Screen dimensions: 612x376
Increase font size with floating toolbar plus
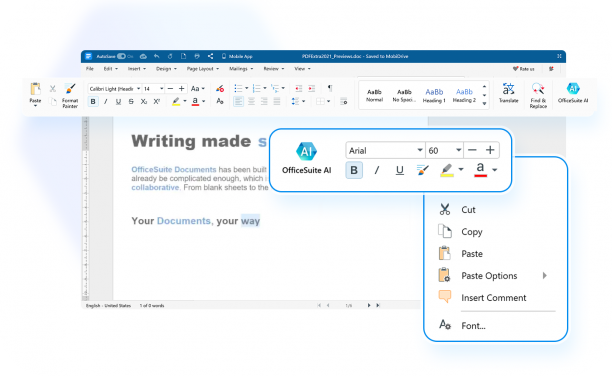(x=490, y=150)
